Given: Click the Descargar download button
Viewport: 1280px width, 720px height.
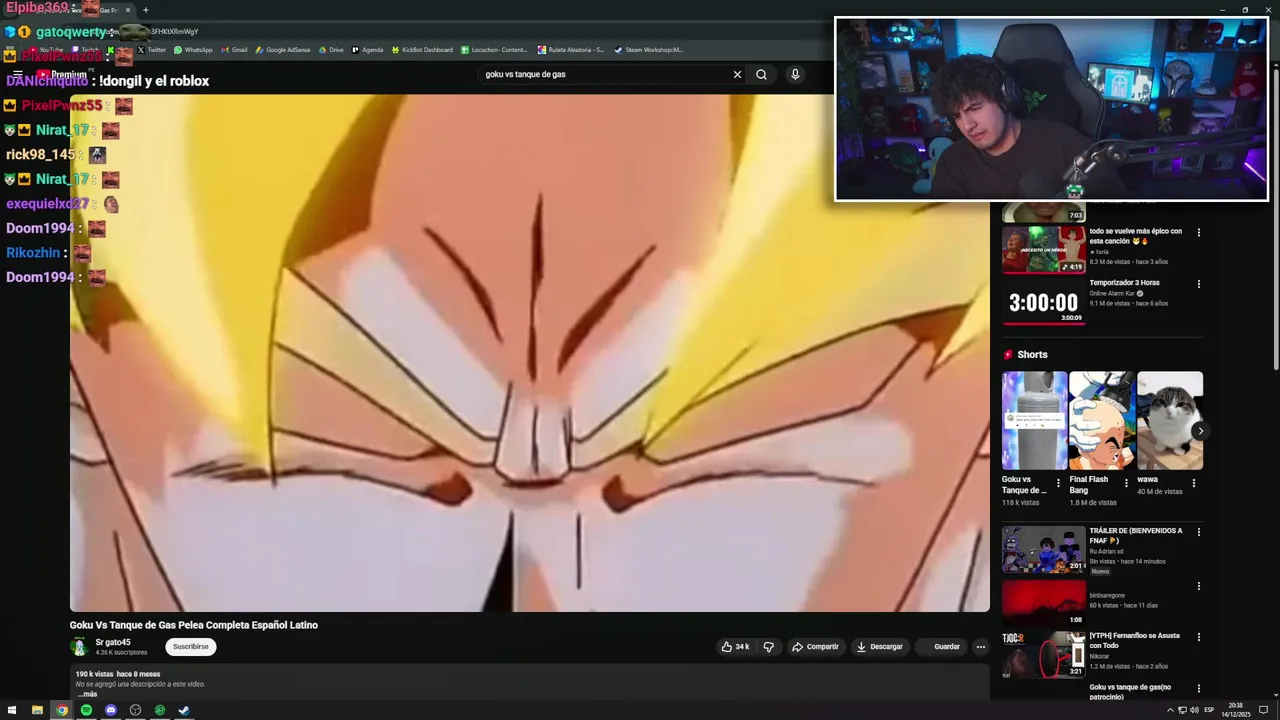Looking at the screenshot, I should point(879,647).
